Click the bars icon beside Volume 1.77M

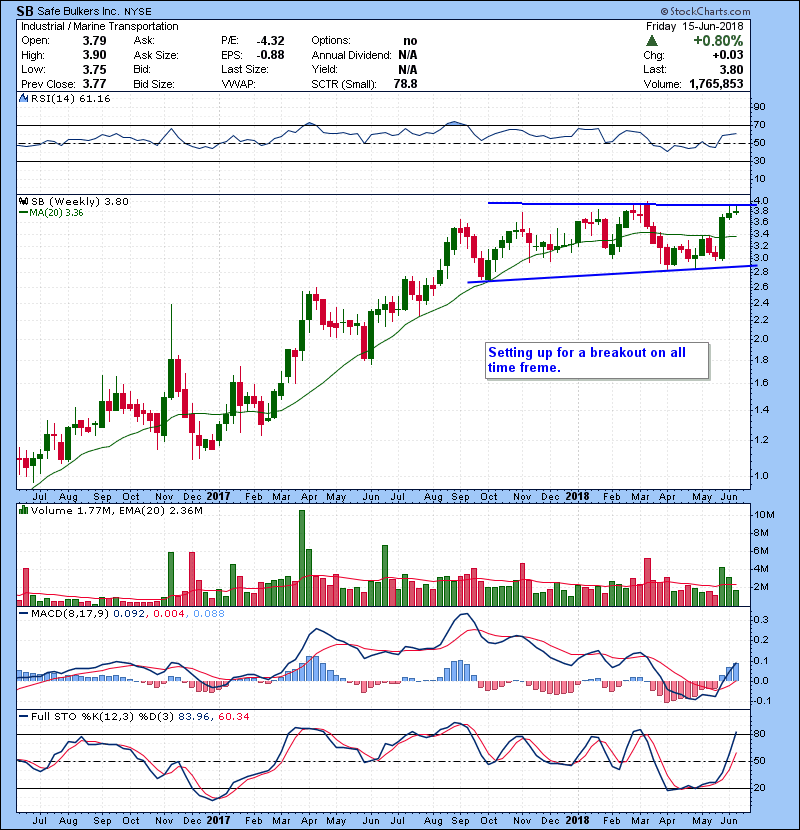[23, 510]
